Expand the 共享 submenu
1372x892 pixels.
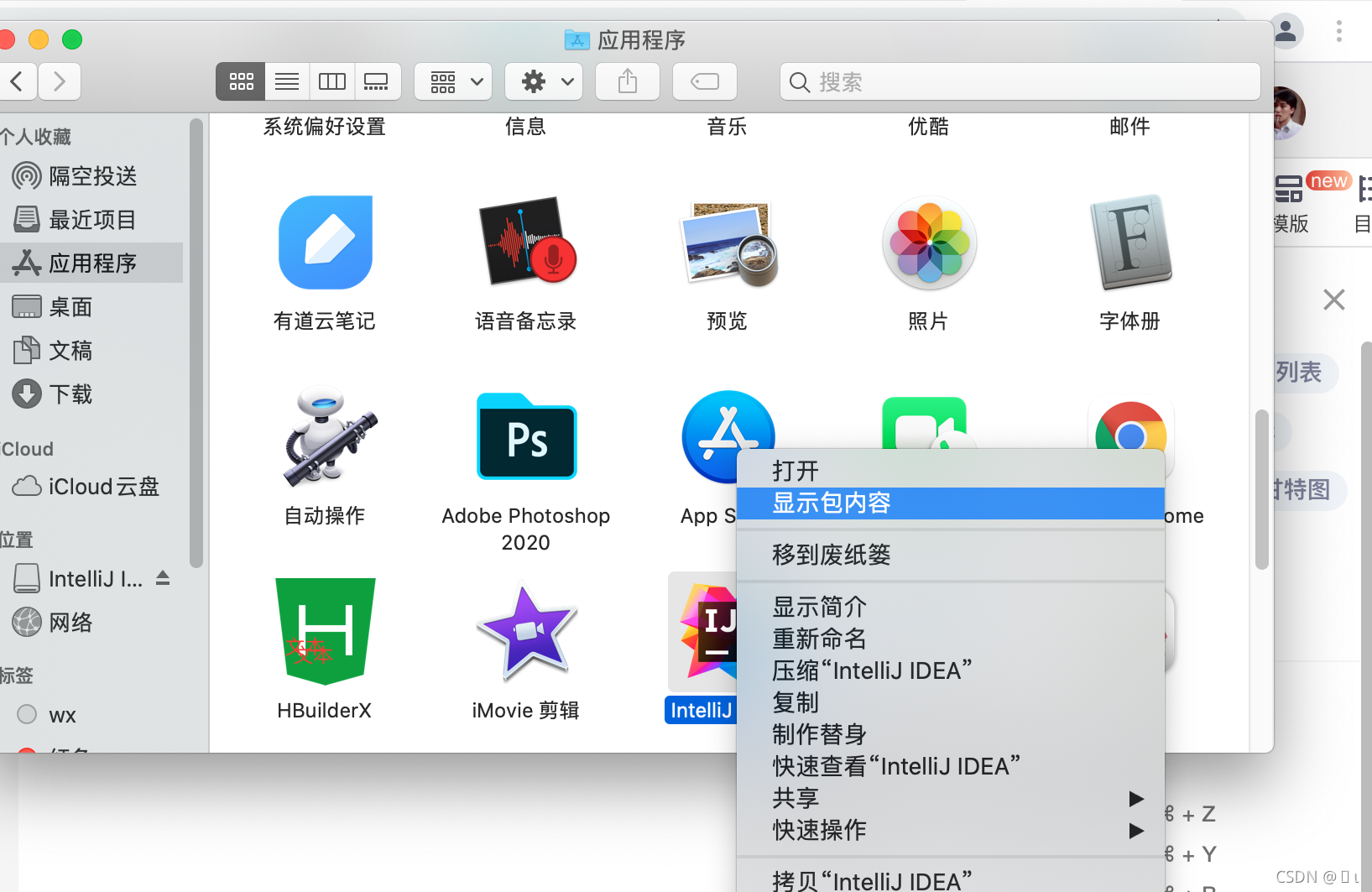950,798
